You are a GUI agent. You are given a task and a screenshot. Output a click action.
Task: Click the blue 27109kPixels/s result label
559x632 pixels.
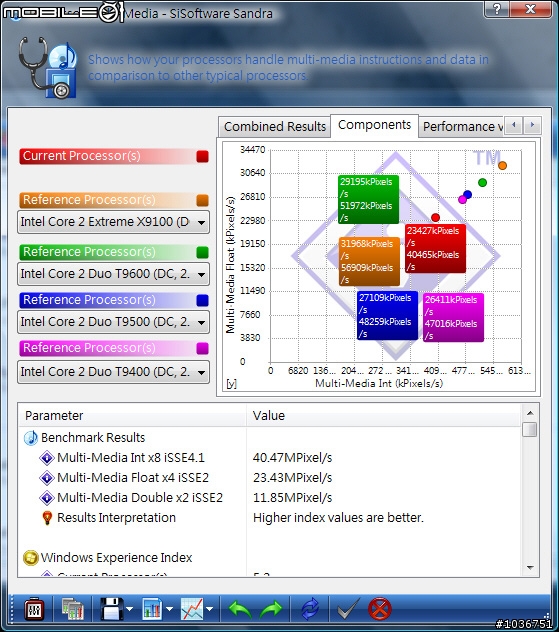[387, 316]
